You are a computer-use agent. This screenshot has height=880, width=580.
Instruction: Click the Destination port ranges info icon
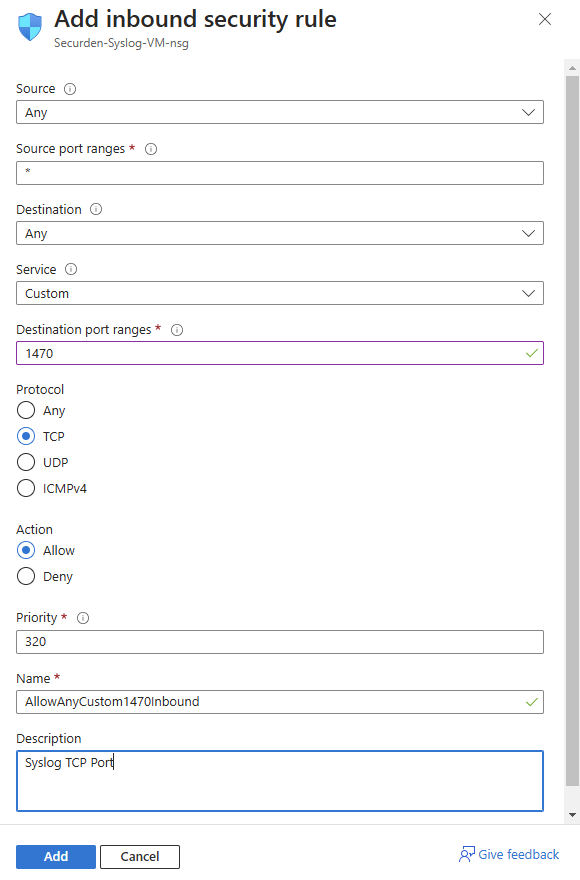pos(177,330)
